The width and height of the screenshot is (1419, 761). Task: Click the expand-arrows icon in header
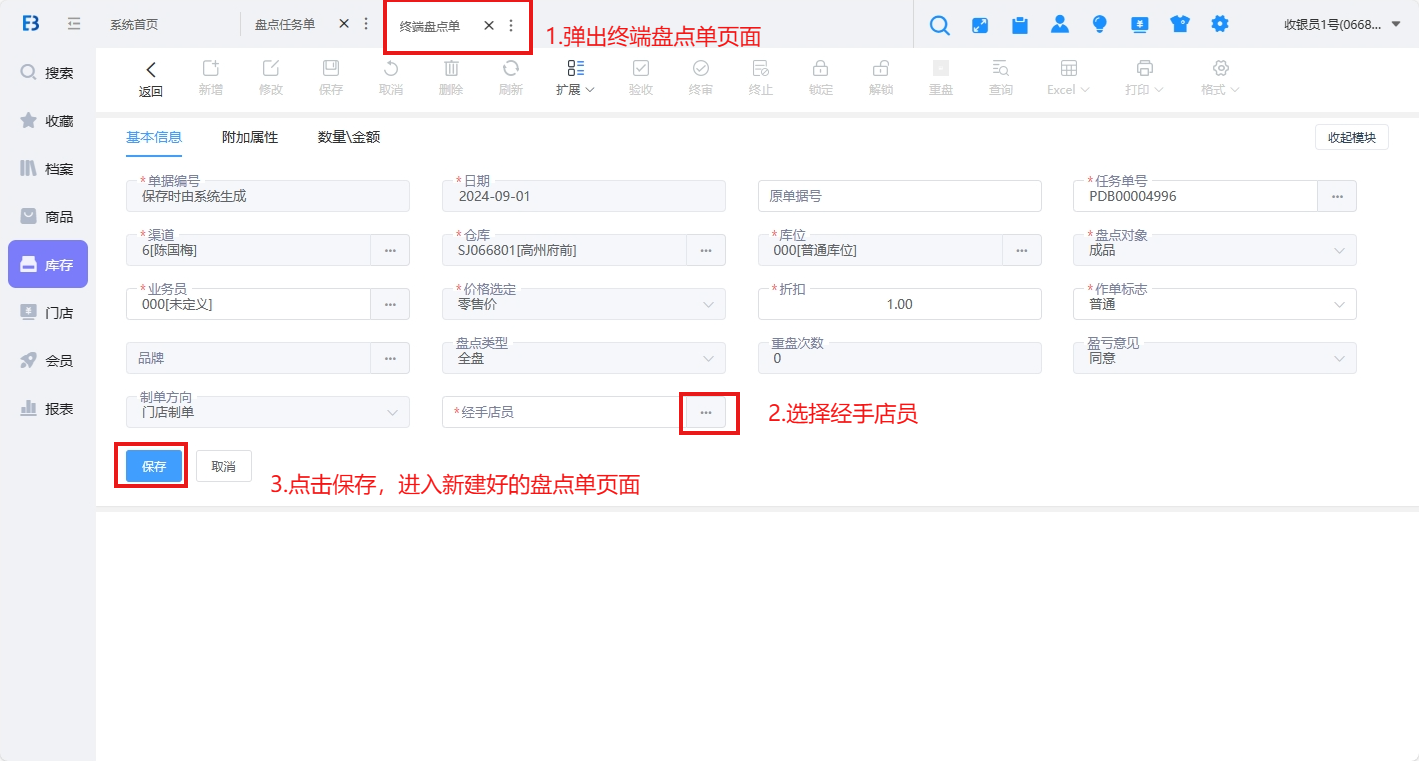[x=980, y=25]
